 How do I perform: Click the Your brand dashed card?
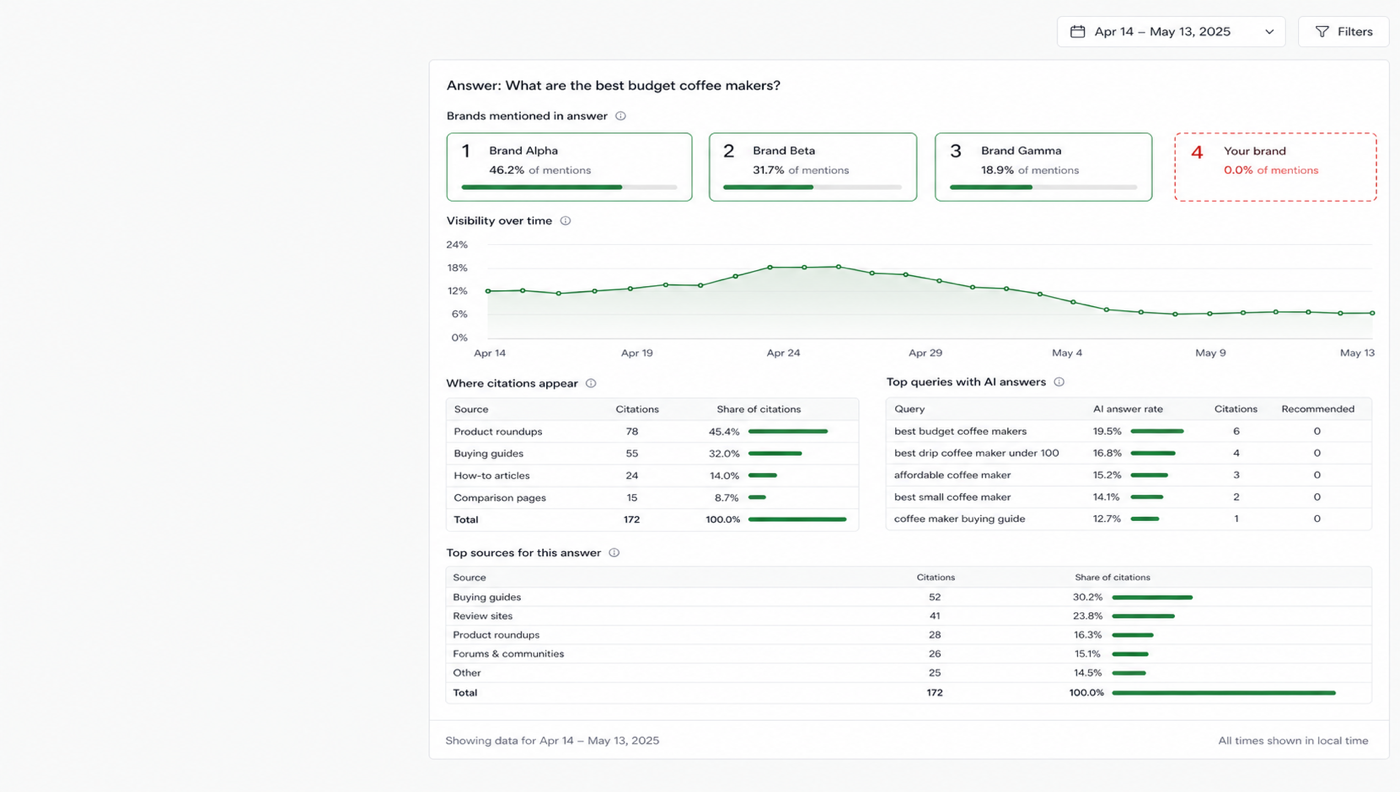tap(1275, 167)
